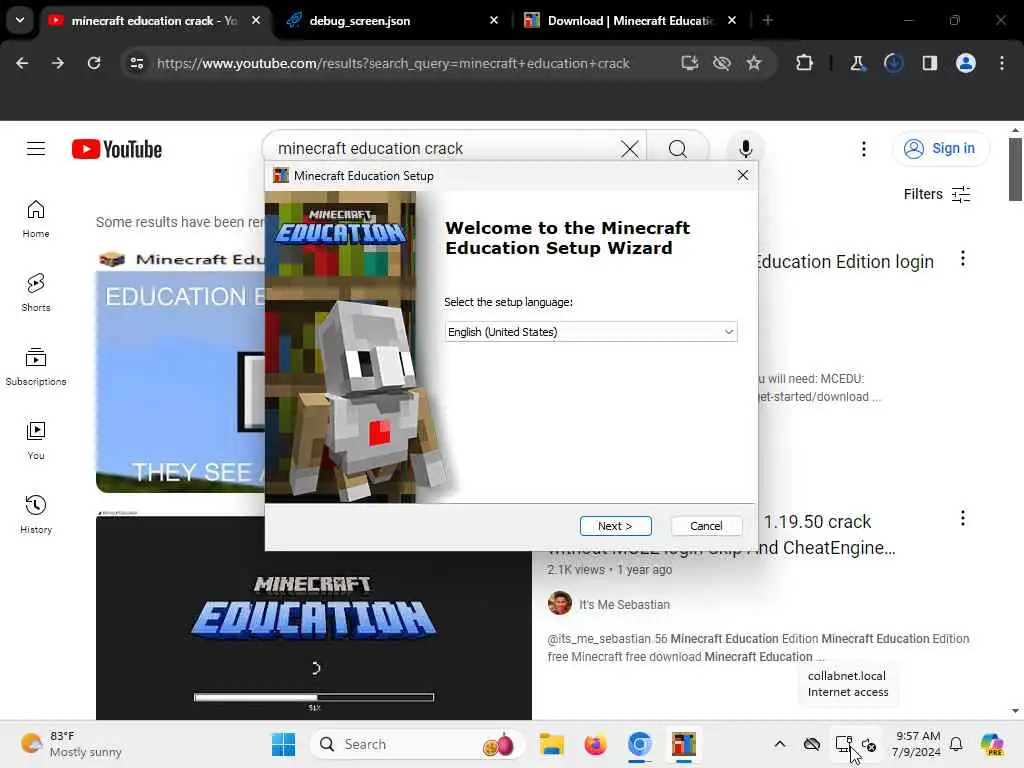Click the taskbar Search box

tap(417, 744)
